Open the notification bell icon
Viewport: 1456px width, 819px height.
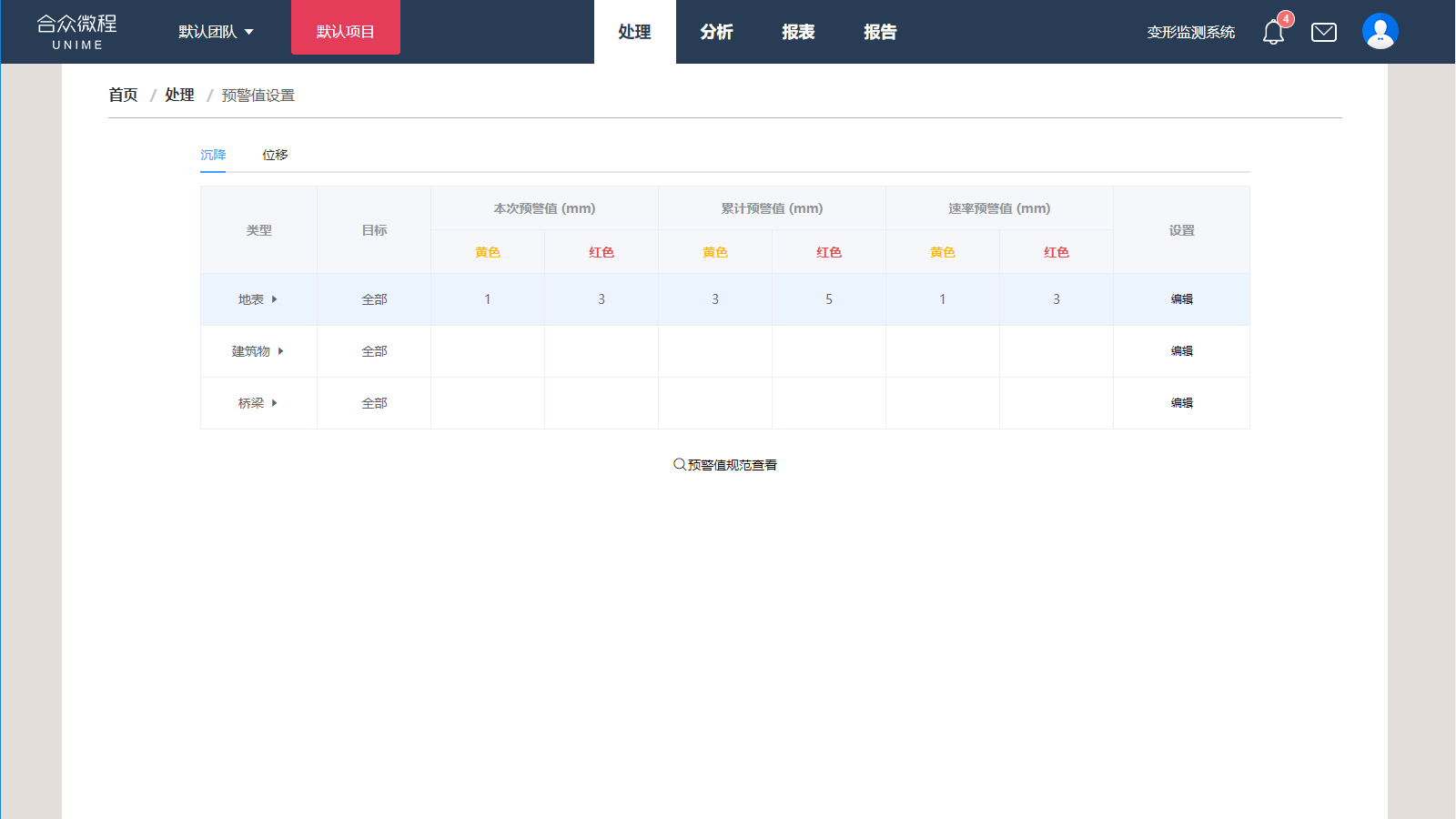1273,33
